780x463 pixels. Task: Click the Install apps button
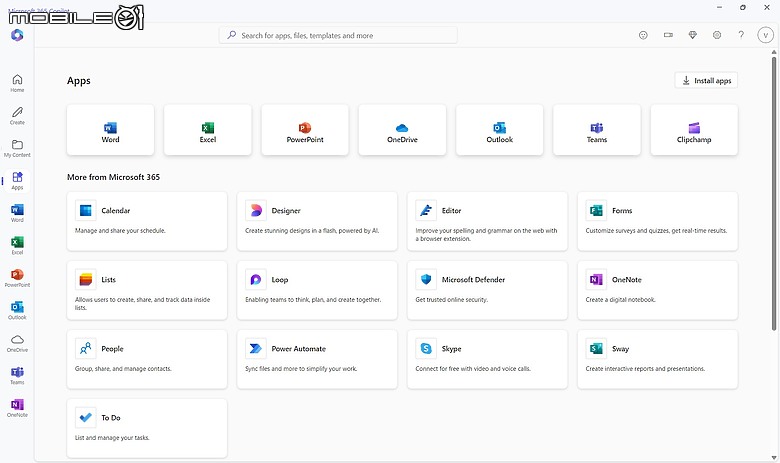pyautogui.click(x=706, y=81)
